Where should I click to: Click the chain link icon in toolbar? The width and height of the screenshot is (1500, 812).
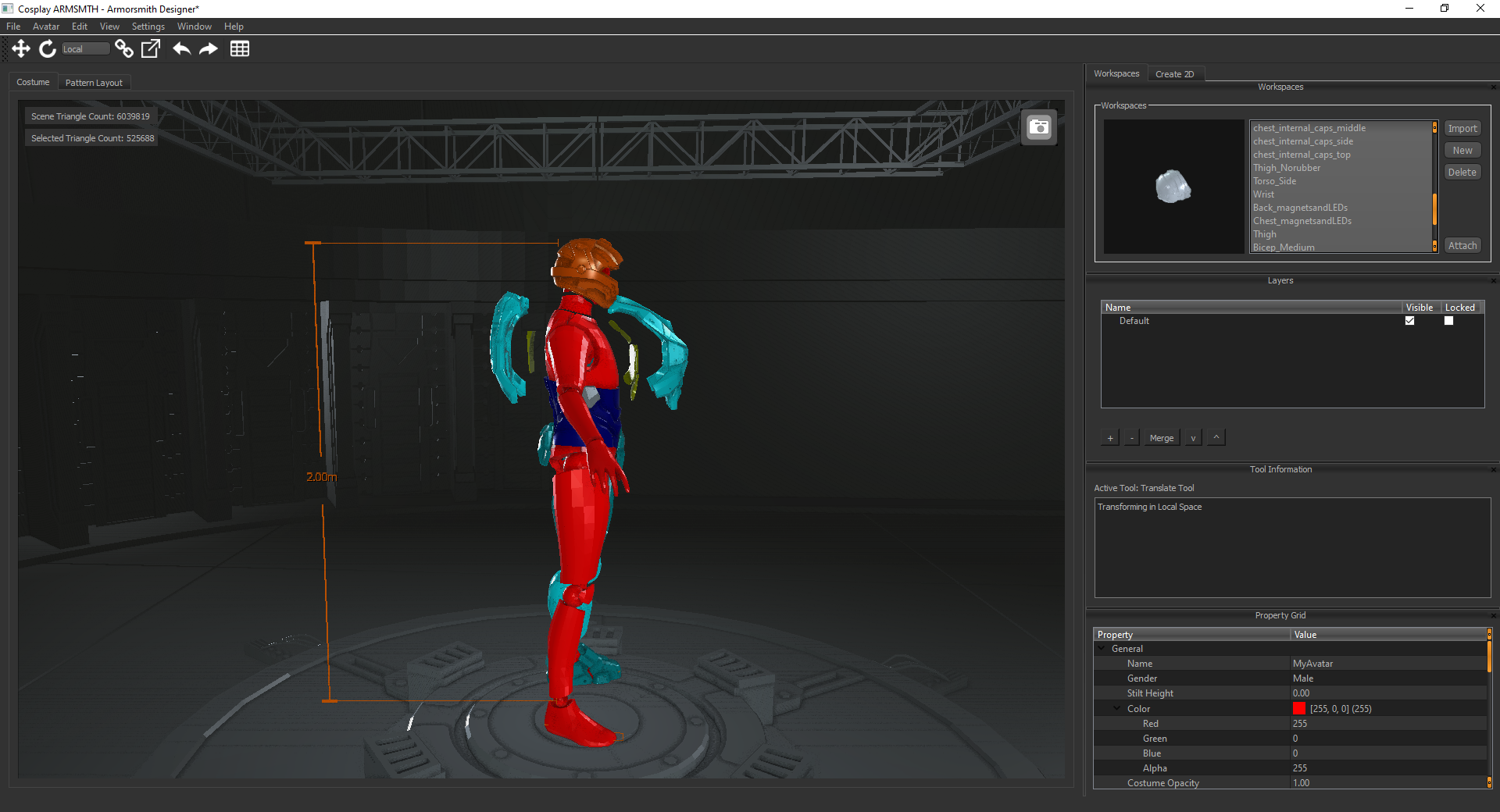pos(123,49)
